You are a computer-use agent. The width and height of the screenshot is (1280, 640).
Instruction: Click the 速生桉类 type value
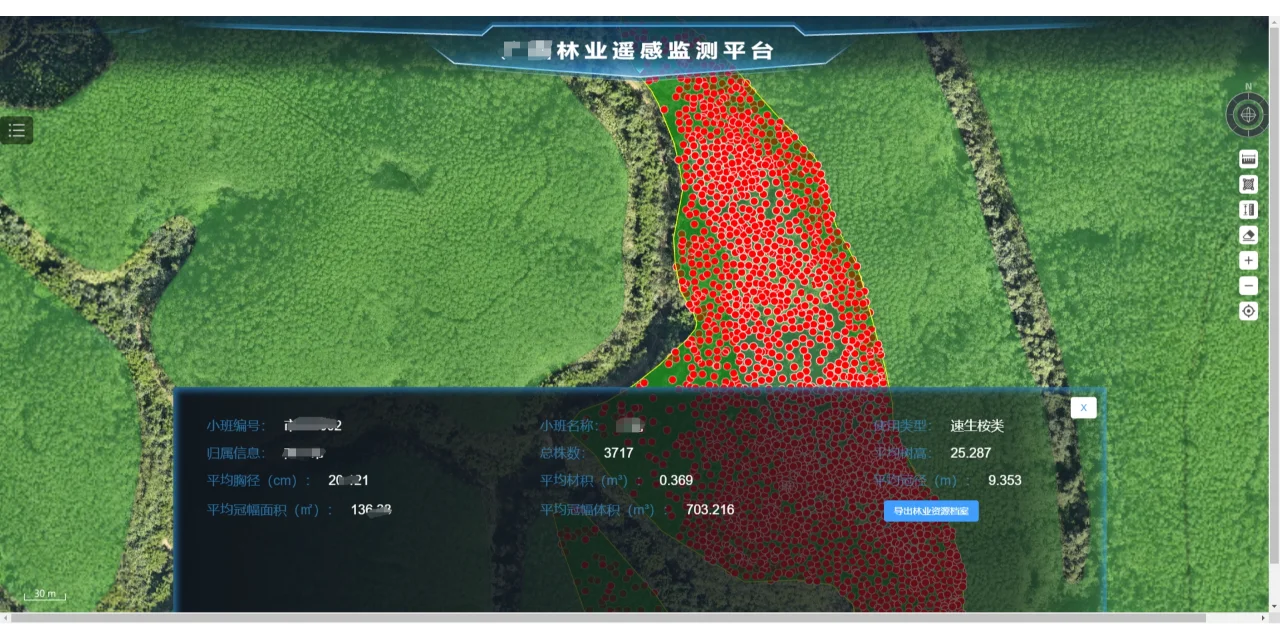pos(977,425)
